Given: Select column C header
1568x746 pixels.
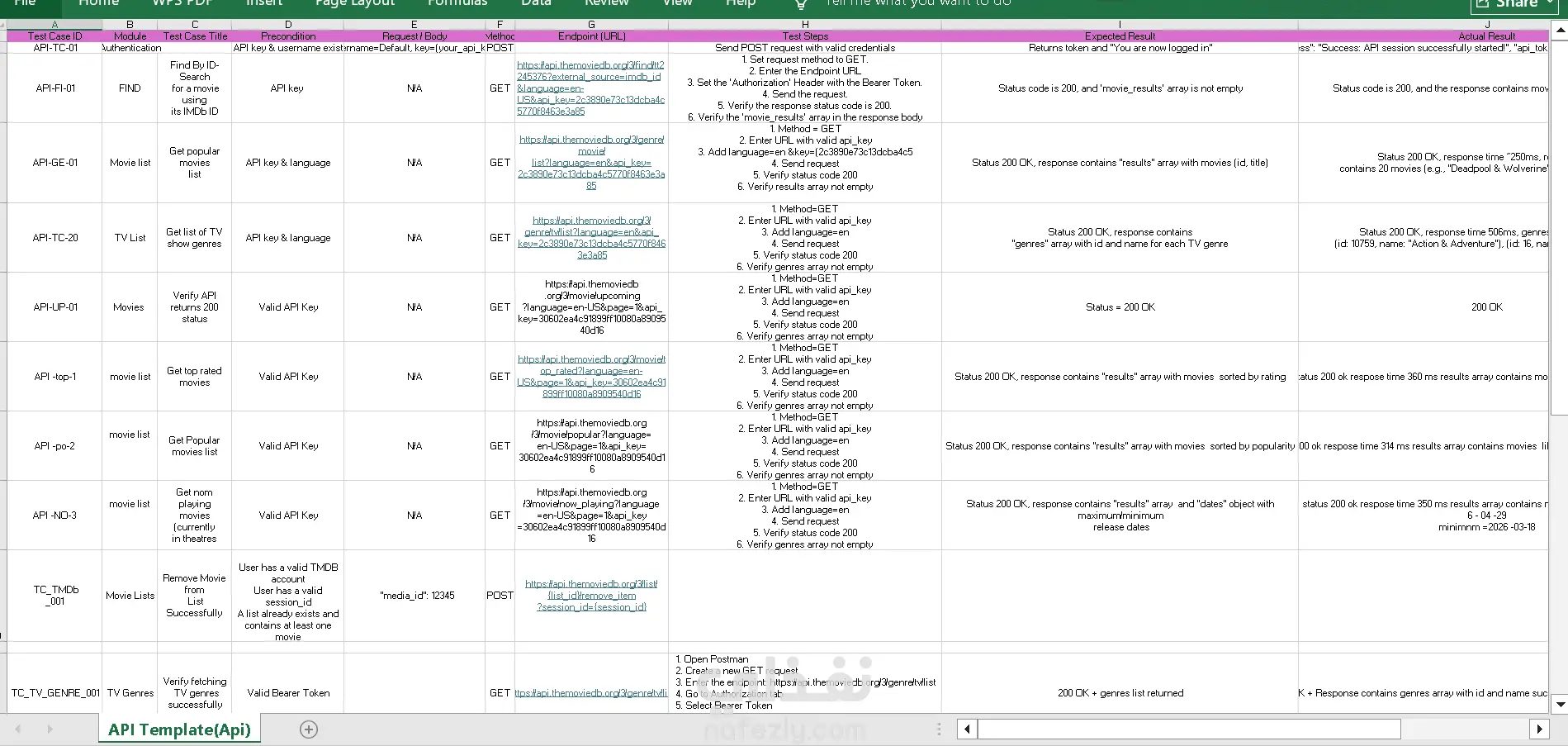Looking at the screenshot, I should tap(195, 25).
